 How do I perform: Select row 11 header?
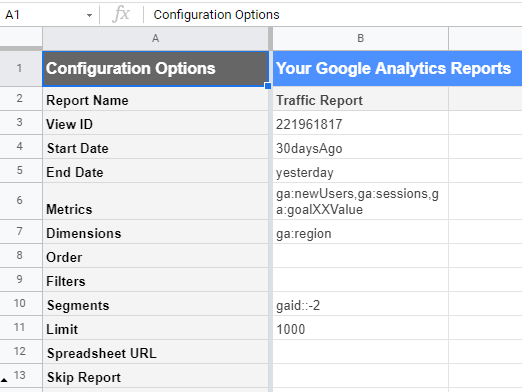[x=21, y=328]
